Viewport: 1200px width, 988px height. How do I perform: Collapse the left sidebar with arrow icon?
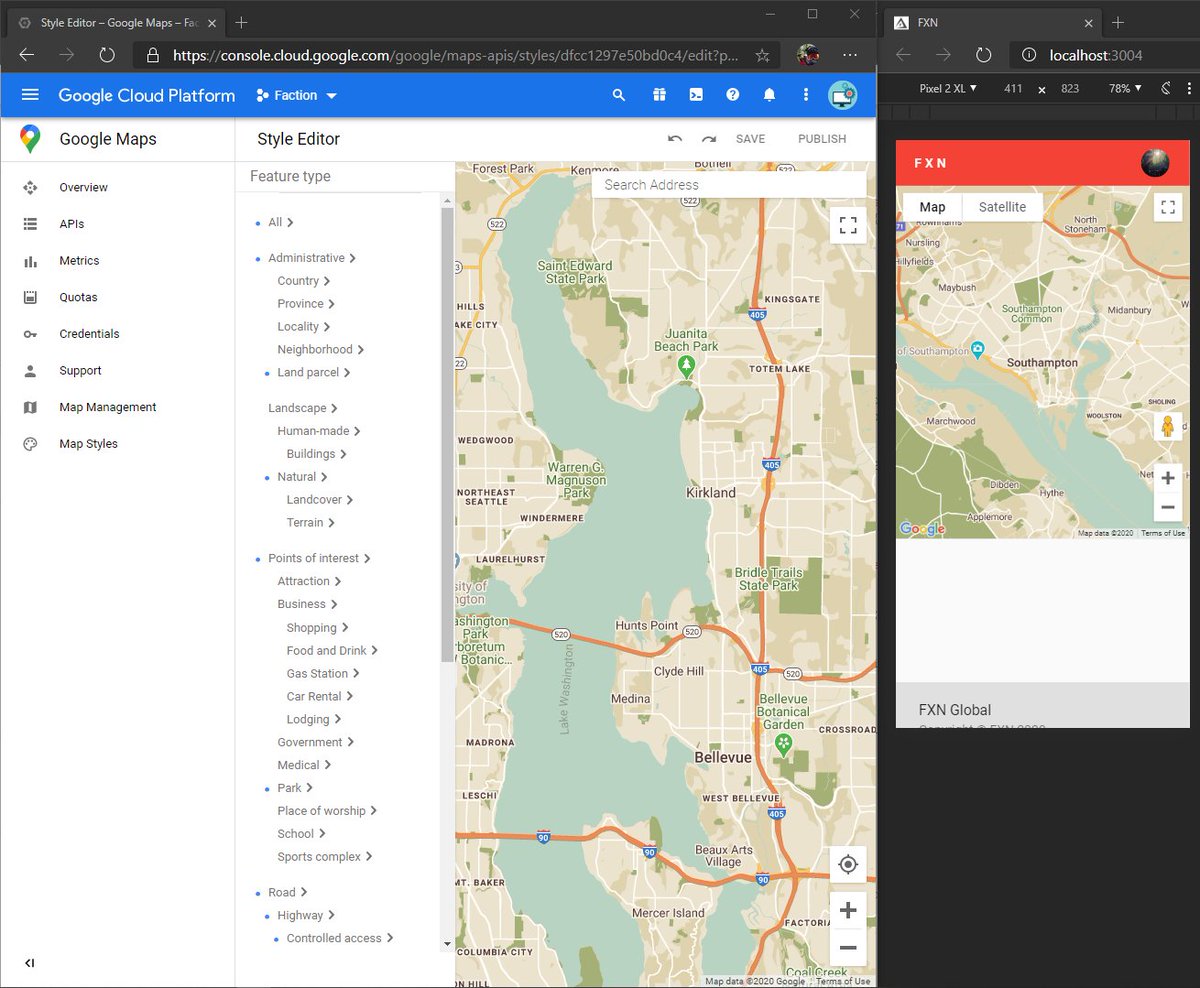[x=30, y=963]
